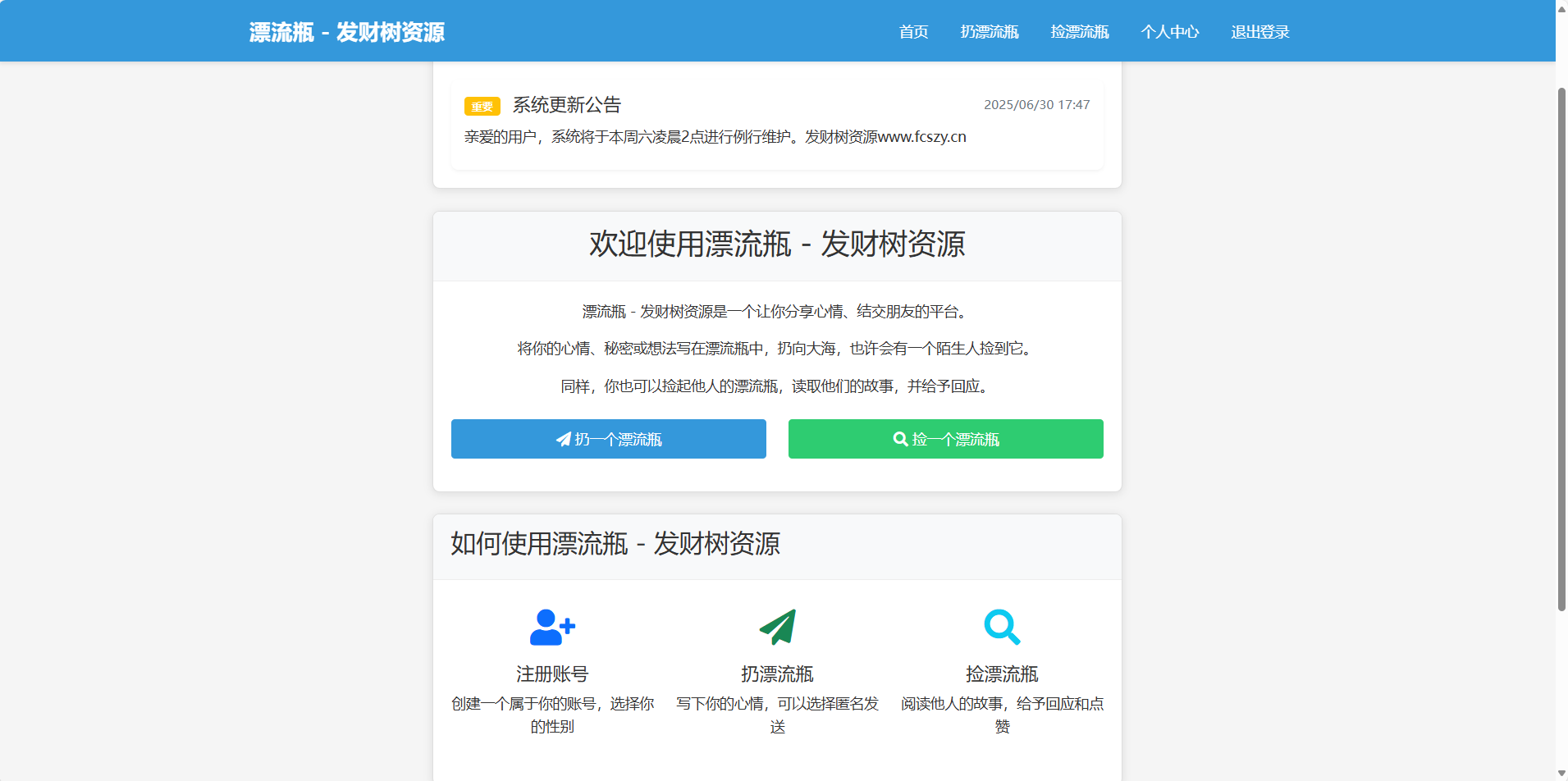Viewport: 1568px width, 781px height.
Task: Click the scrollbar up arrow
Action: (1561, 8)
